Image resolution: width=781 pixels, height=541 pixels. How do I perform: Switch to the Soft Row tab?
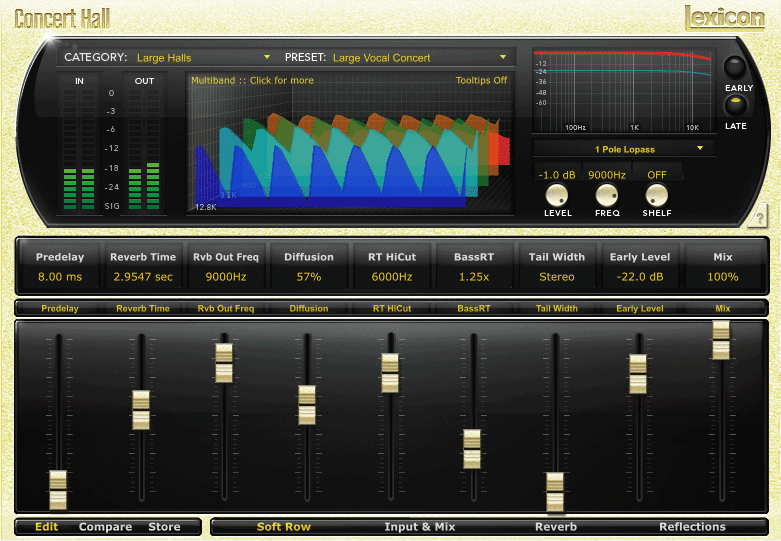283,527
